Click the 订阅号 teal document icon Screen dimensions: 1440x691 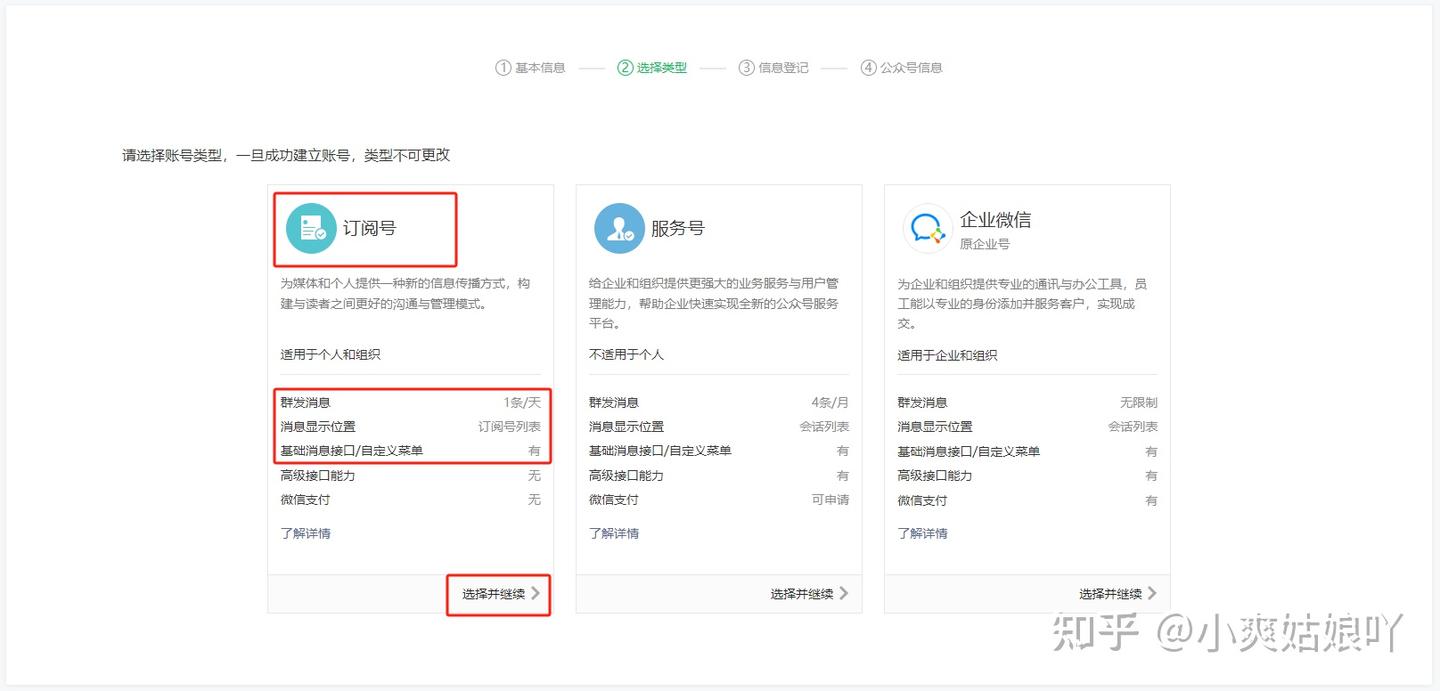(311, 228)
